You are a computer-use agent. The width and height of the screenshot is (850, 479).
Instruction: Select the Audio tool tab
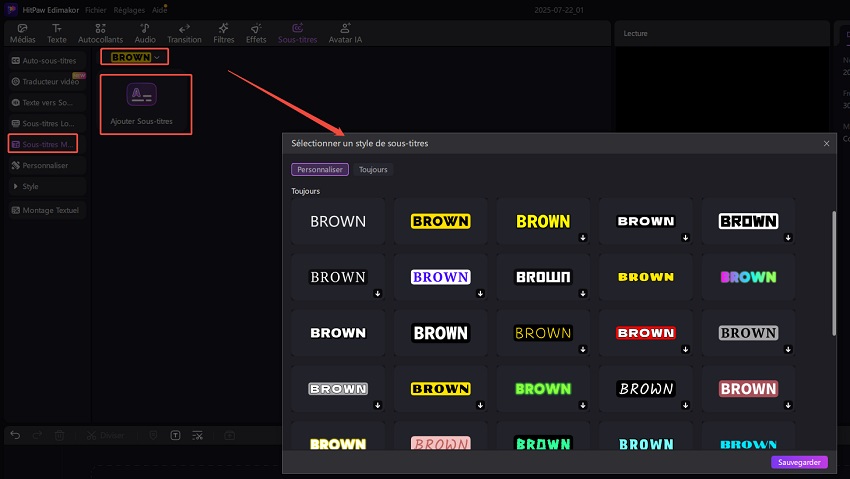tap(145, 33)
